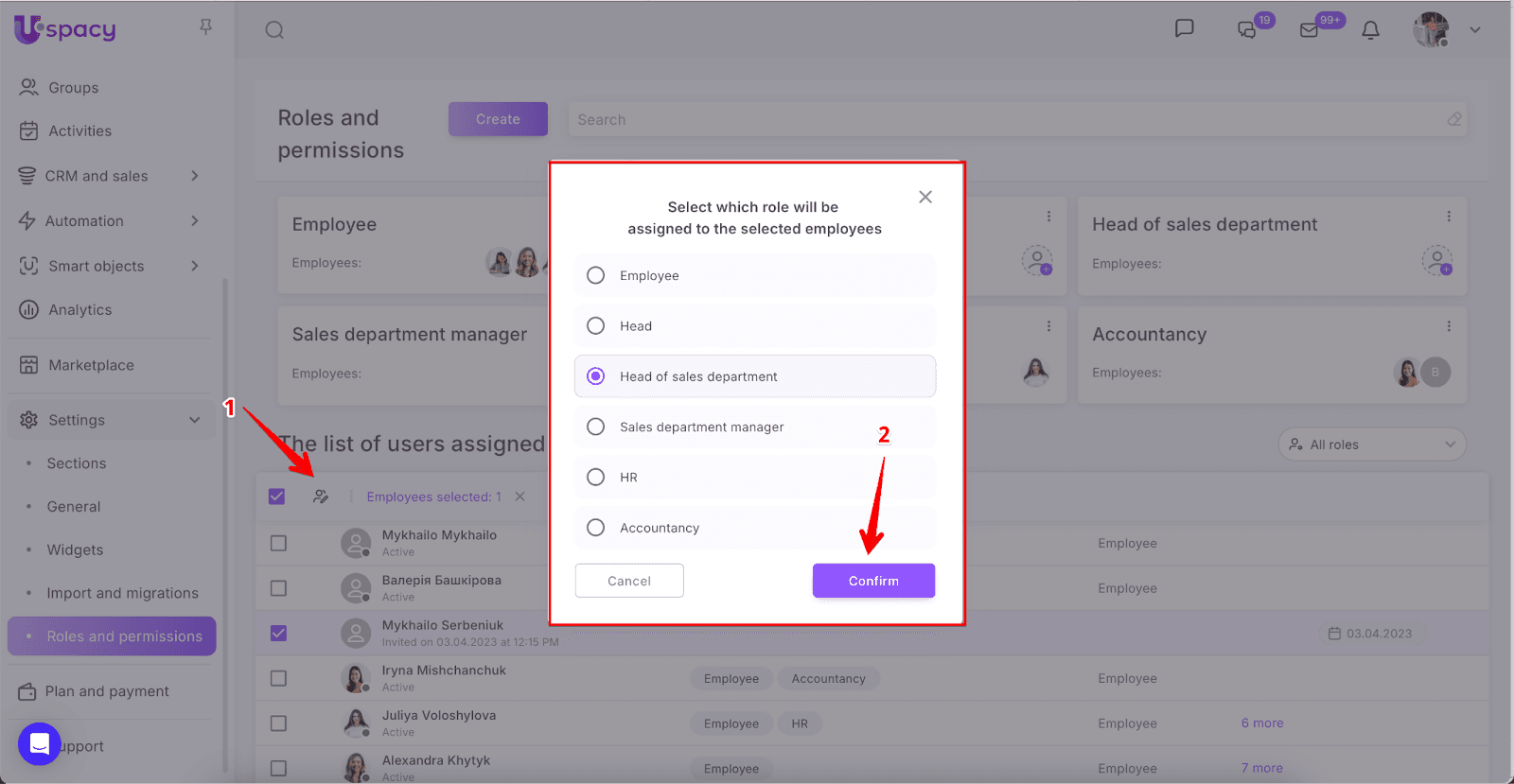Pin the sidebar using the pin icon
1514x784 pixels.
tap(205, 27)
